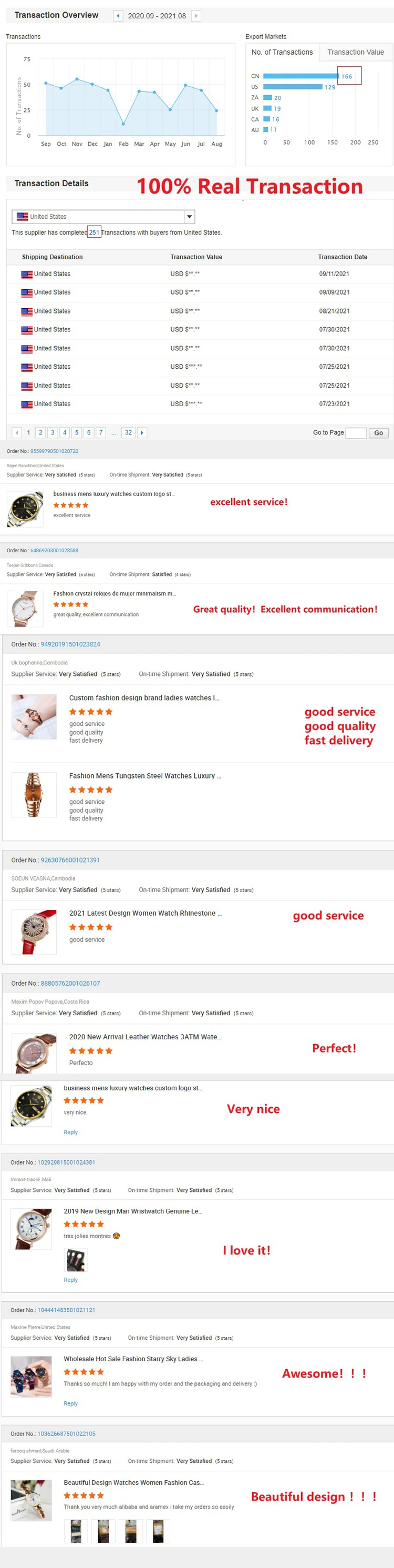
Task: Open Fashion Mens Tungsten Steel Watches product
Action: (144, 776)
